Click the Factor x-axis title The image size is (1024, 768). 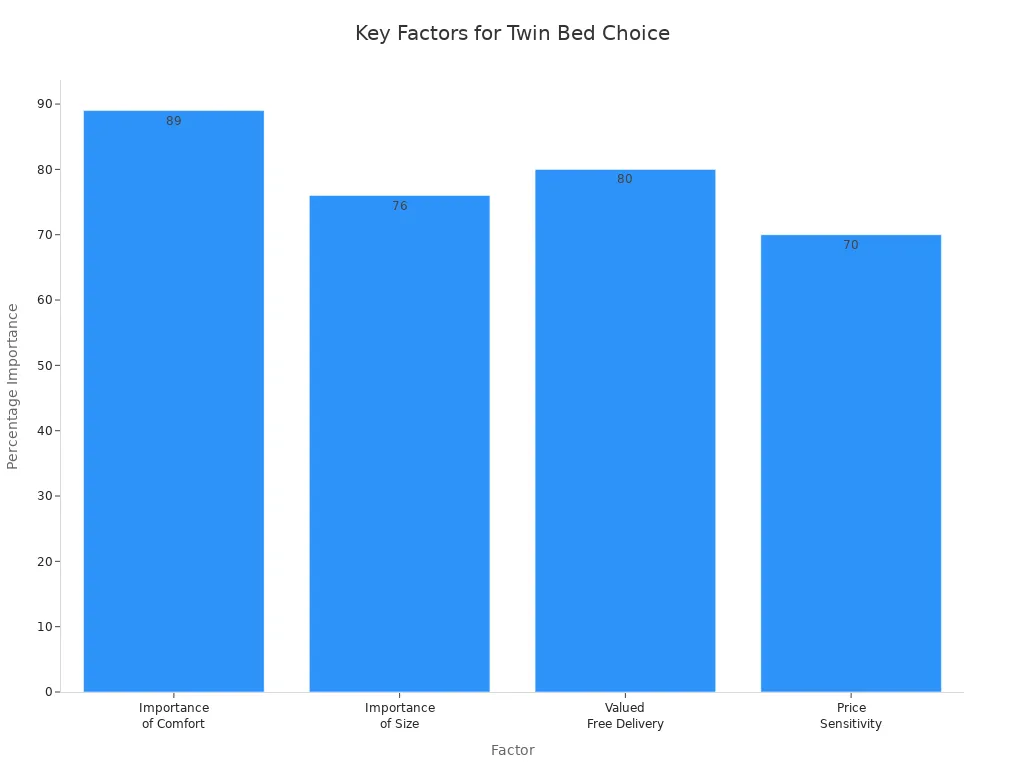click(512, 750)
